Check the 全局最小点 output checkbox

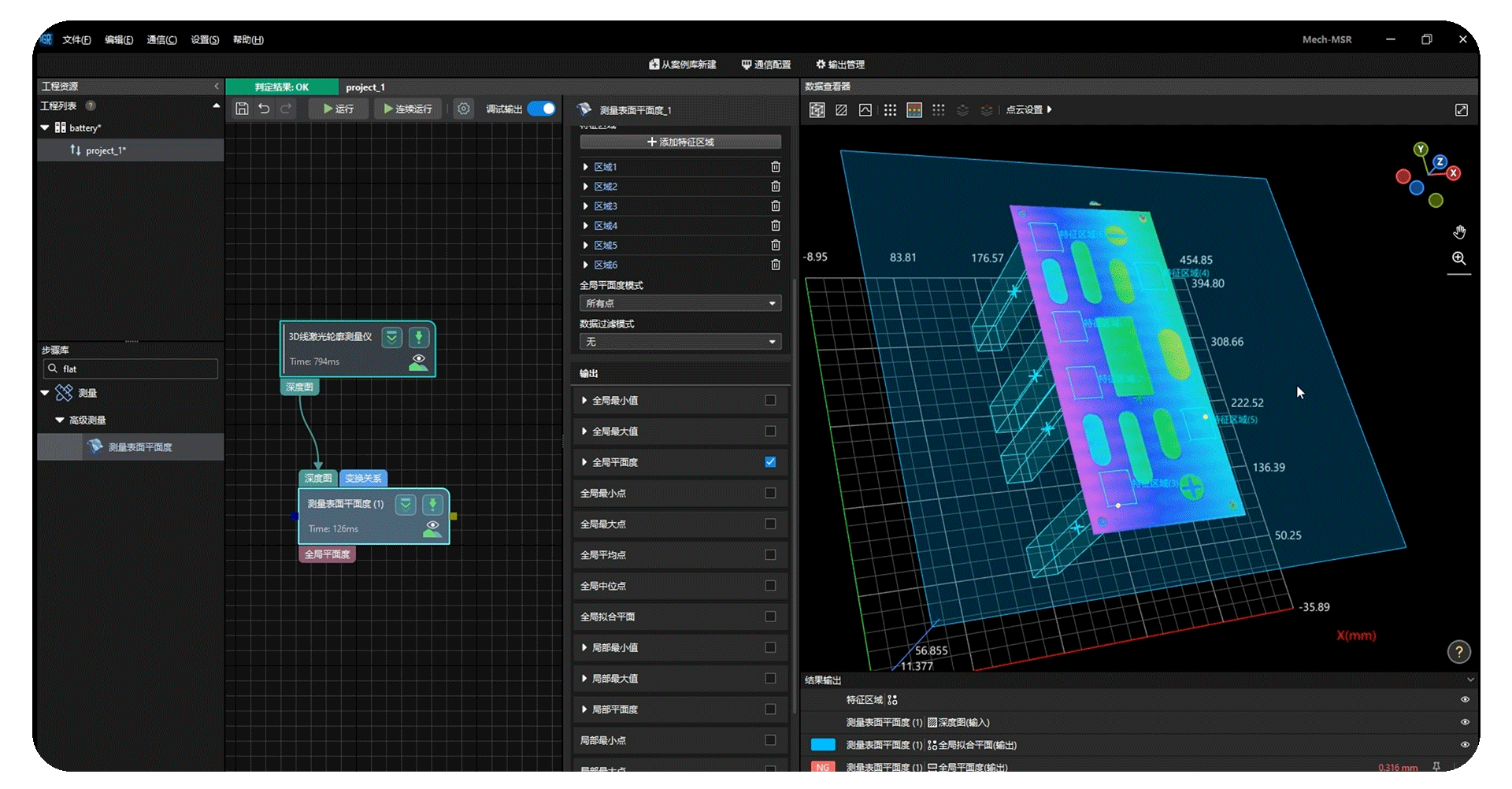coord(770,493)
